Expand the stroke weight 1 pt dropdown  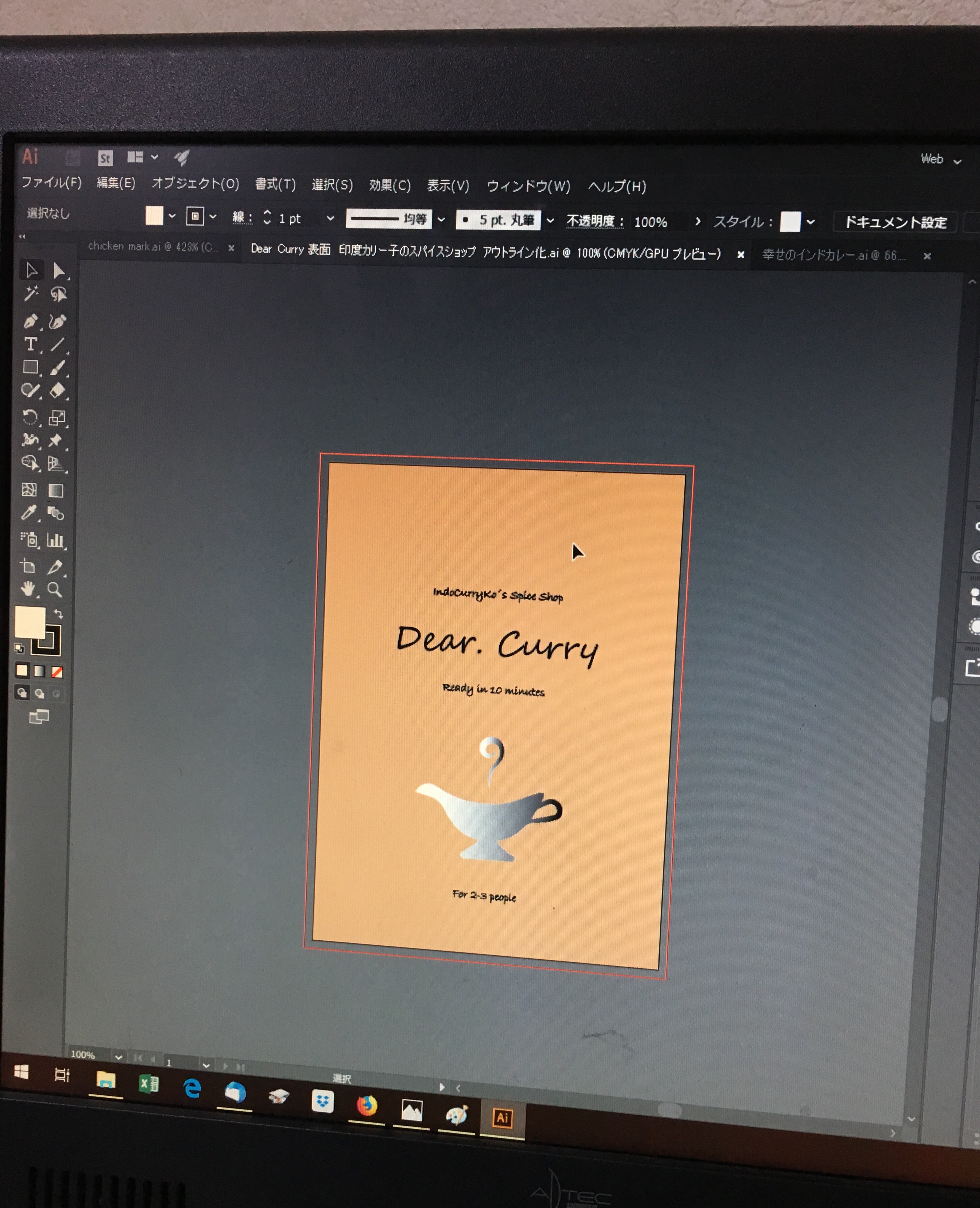330,218
